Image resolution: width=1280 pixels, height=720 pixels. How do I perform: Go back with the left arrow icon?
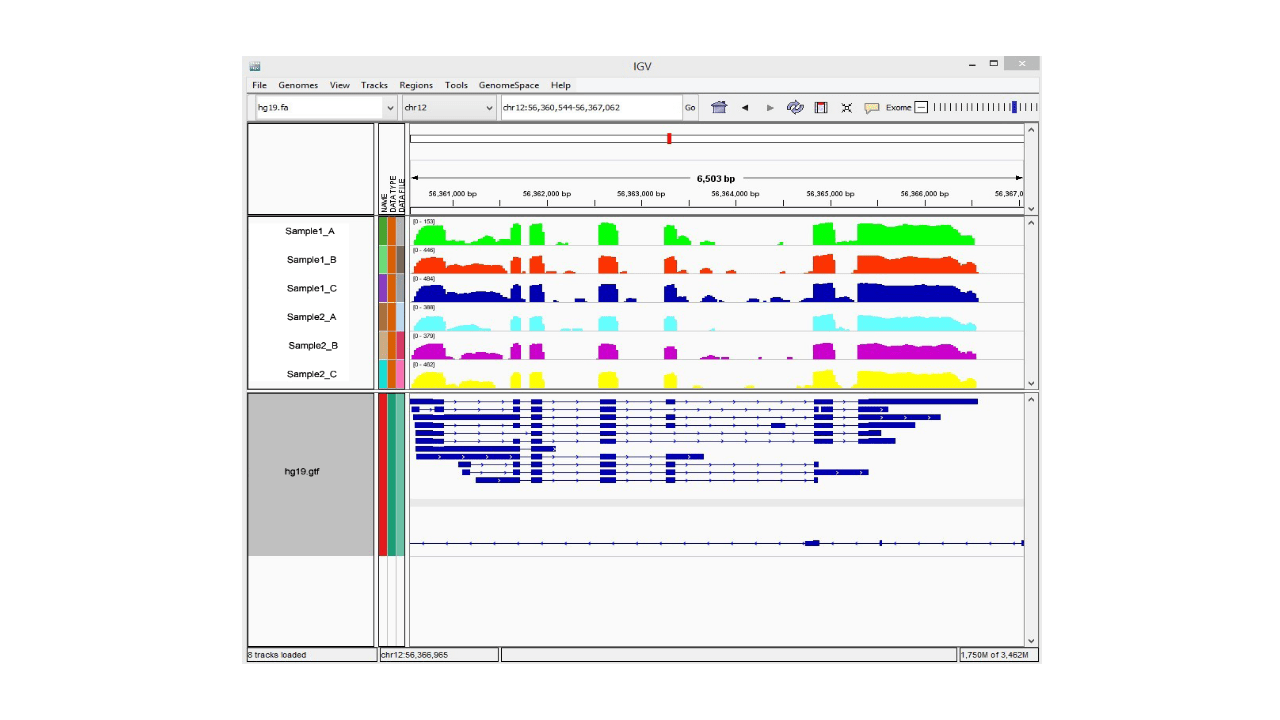(x=745, y=107)
